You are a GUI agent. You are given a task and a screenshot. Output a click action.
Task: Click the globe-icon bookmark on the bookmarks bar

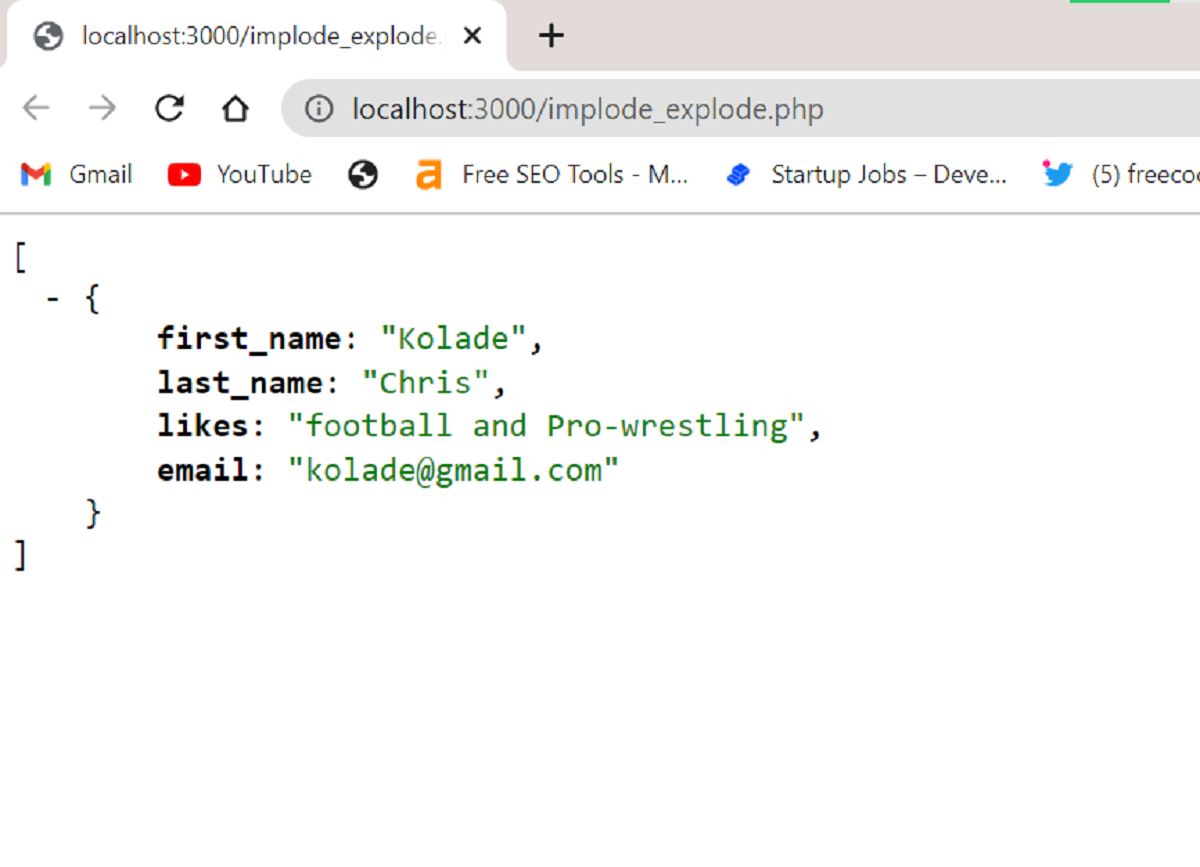[x=362, y=174]
